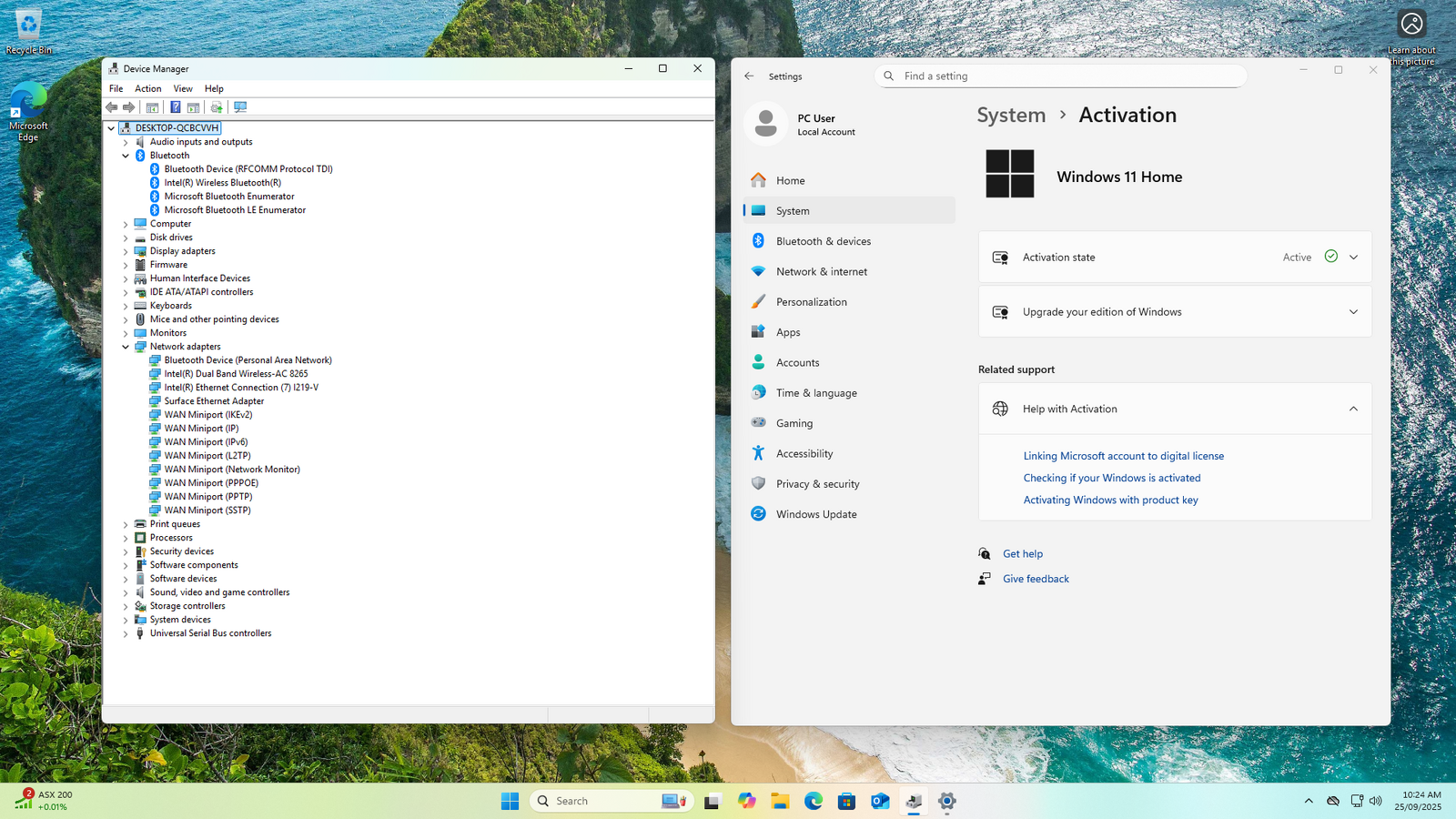
Task: Click the Scan for hardware changes toolbar icon
Action: click(x=240, y=107)
